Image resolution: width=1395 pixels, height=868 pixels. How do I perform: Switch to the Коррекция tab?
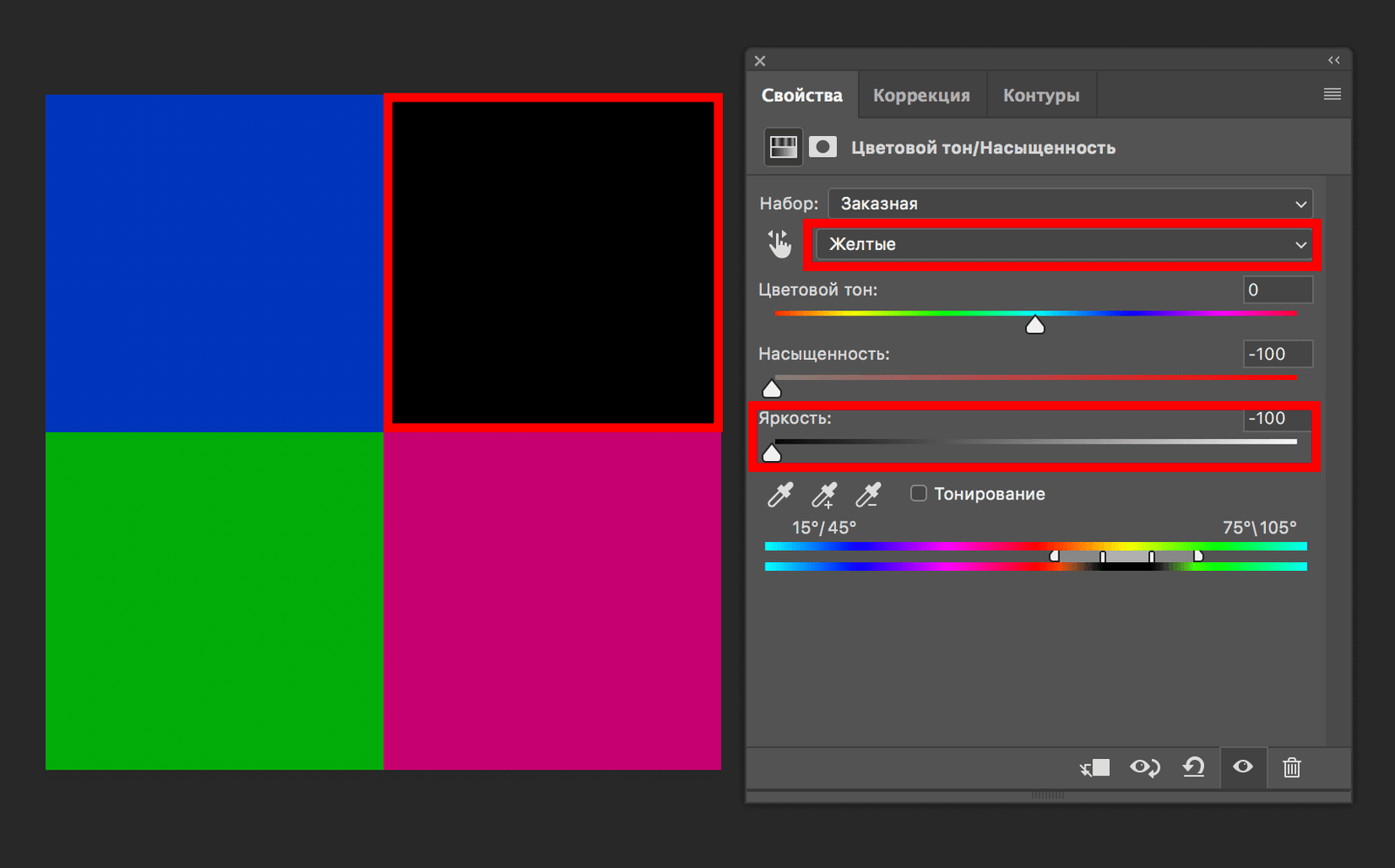click(x=921, y=94)
